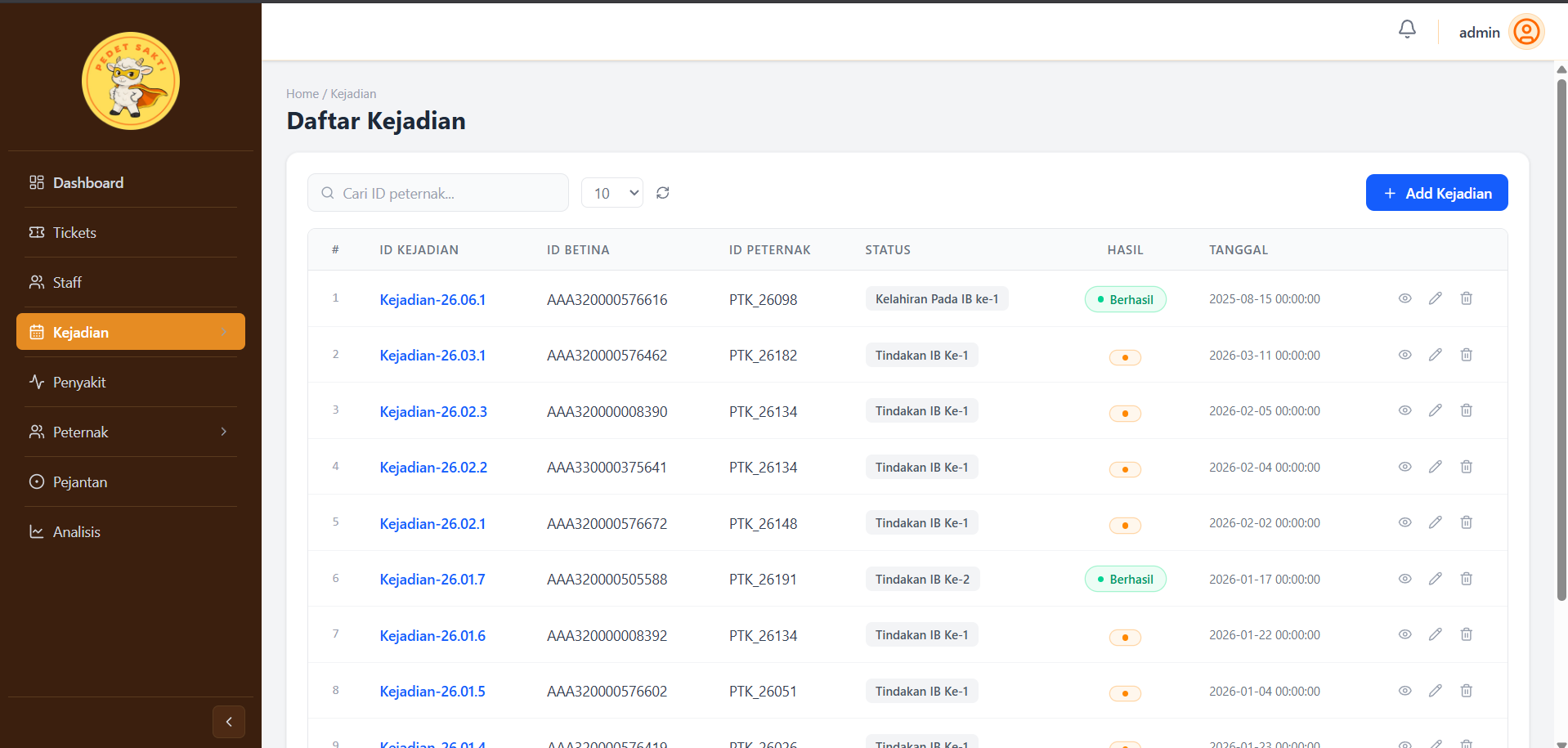Edit Kejadian-26.06.1 with pencil icon
This screenshot has width=1568, height=748.
[x=1436, y=298]
